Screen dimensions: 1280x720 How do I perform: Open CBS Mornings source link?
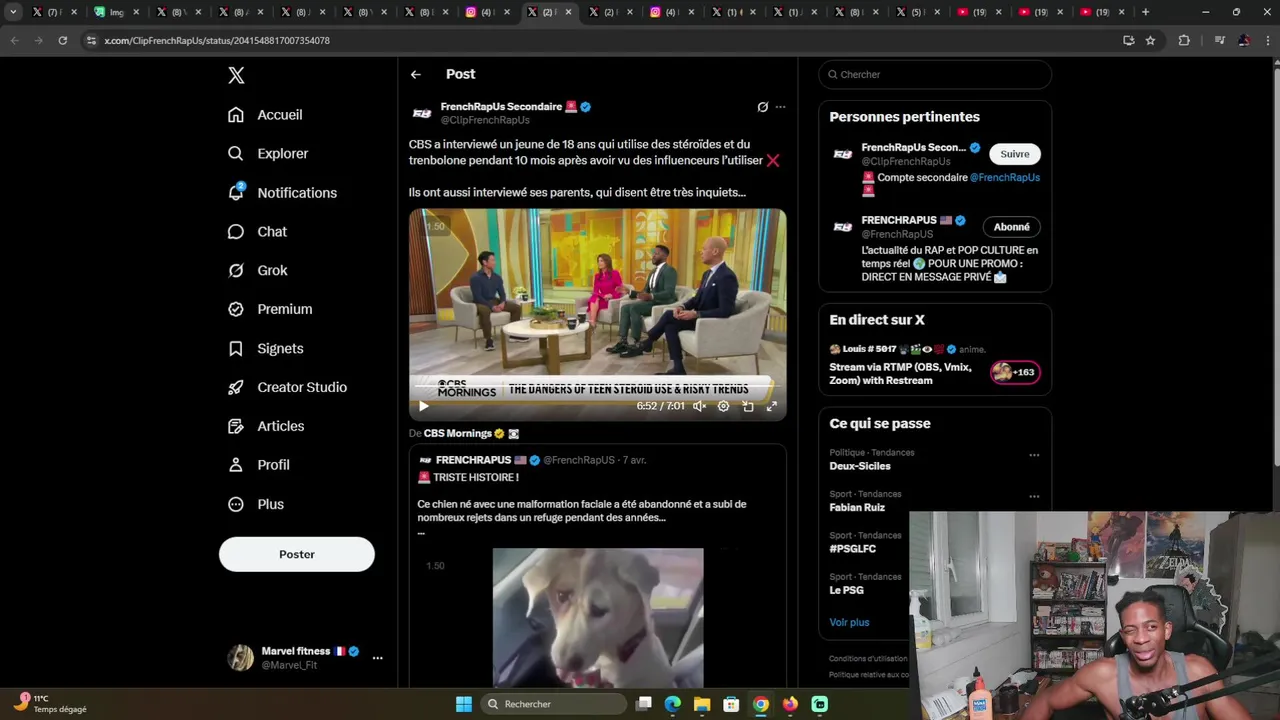pyautogui.click(x=457, y=434)
